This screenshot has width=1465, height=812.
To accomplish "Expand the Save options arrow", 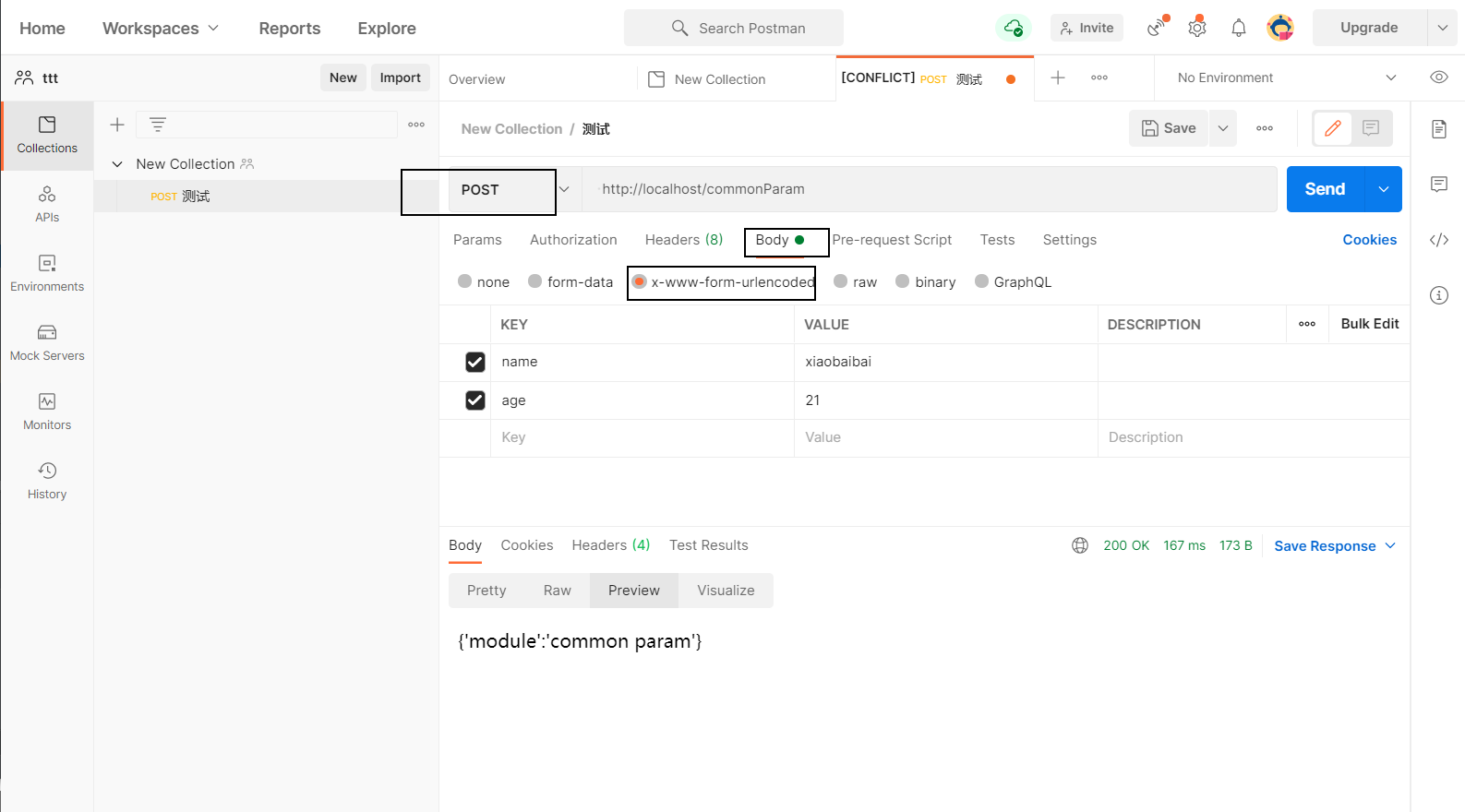I will point(1223,128).
